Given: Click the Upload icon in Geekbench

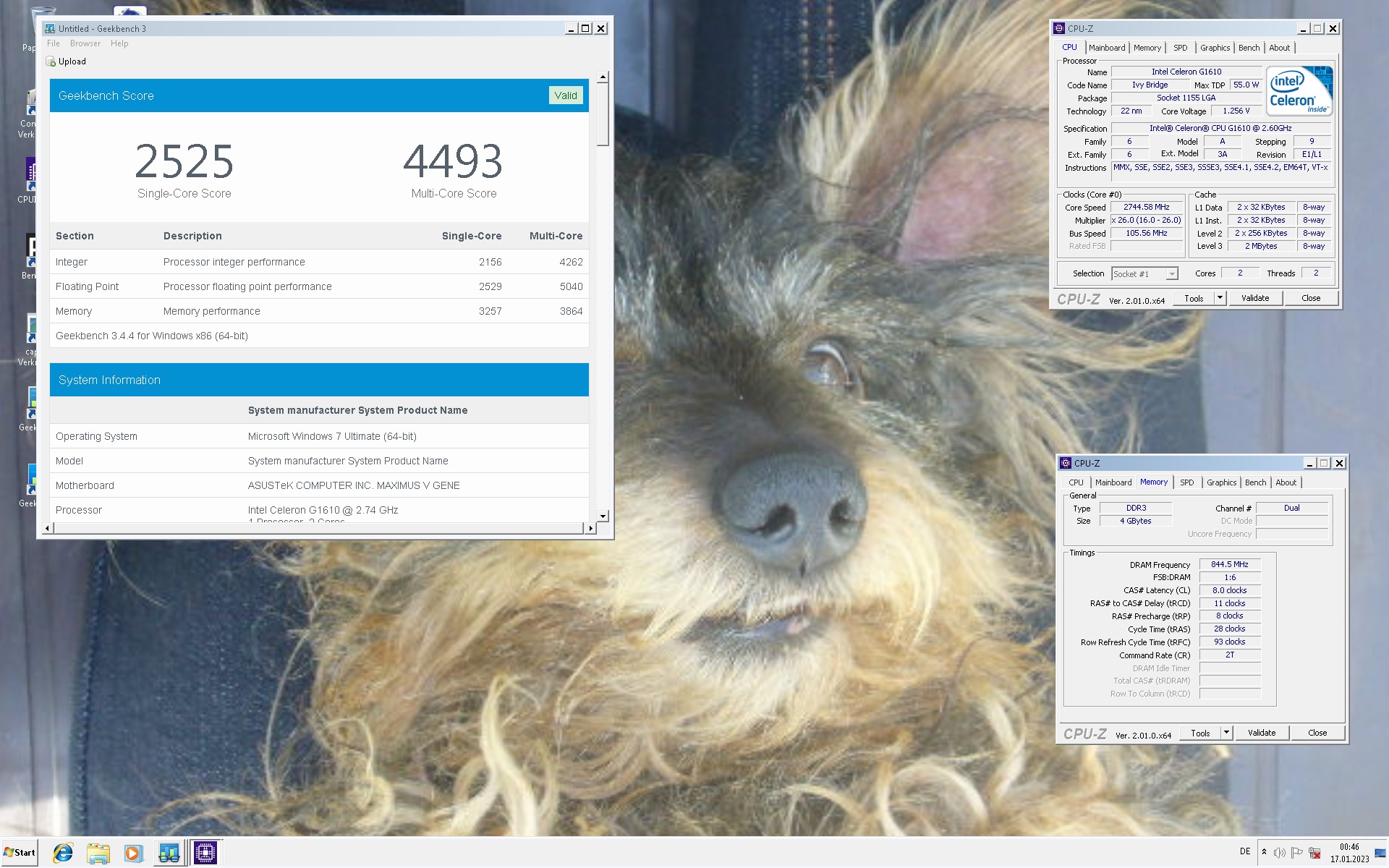Looking at the screenshot, I should point(51,61).
